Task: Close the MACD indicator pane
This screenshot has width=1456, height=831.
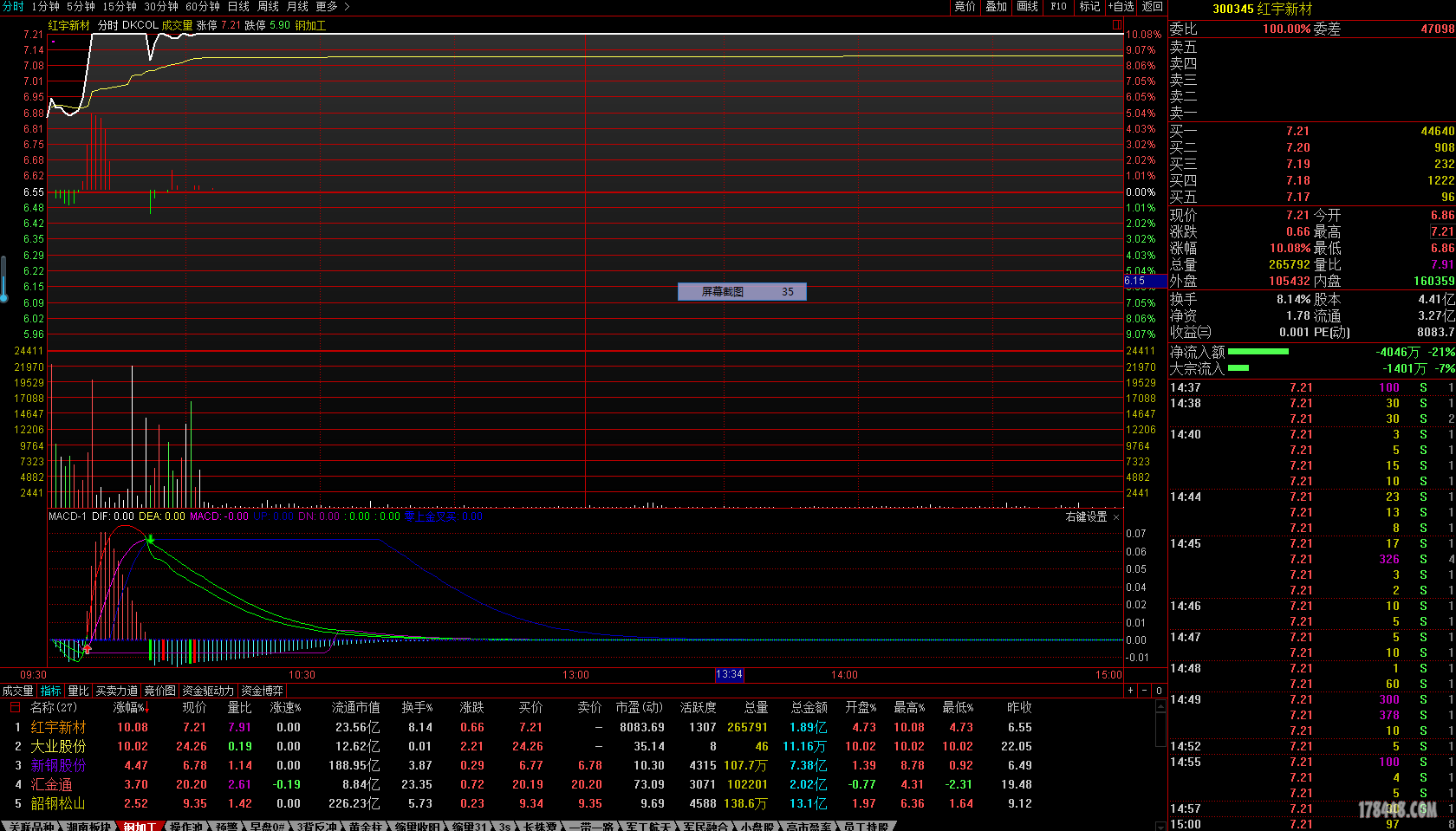Action: 1116,517
